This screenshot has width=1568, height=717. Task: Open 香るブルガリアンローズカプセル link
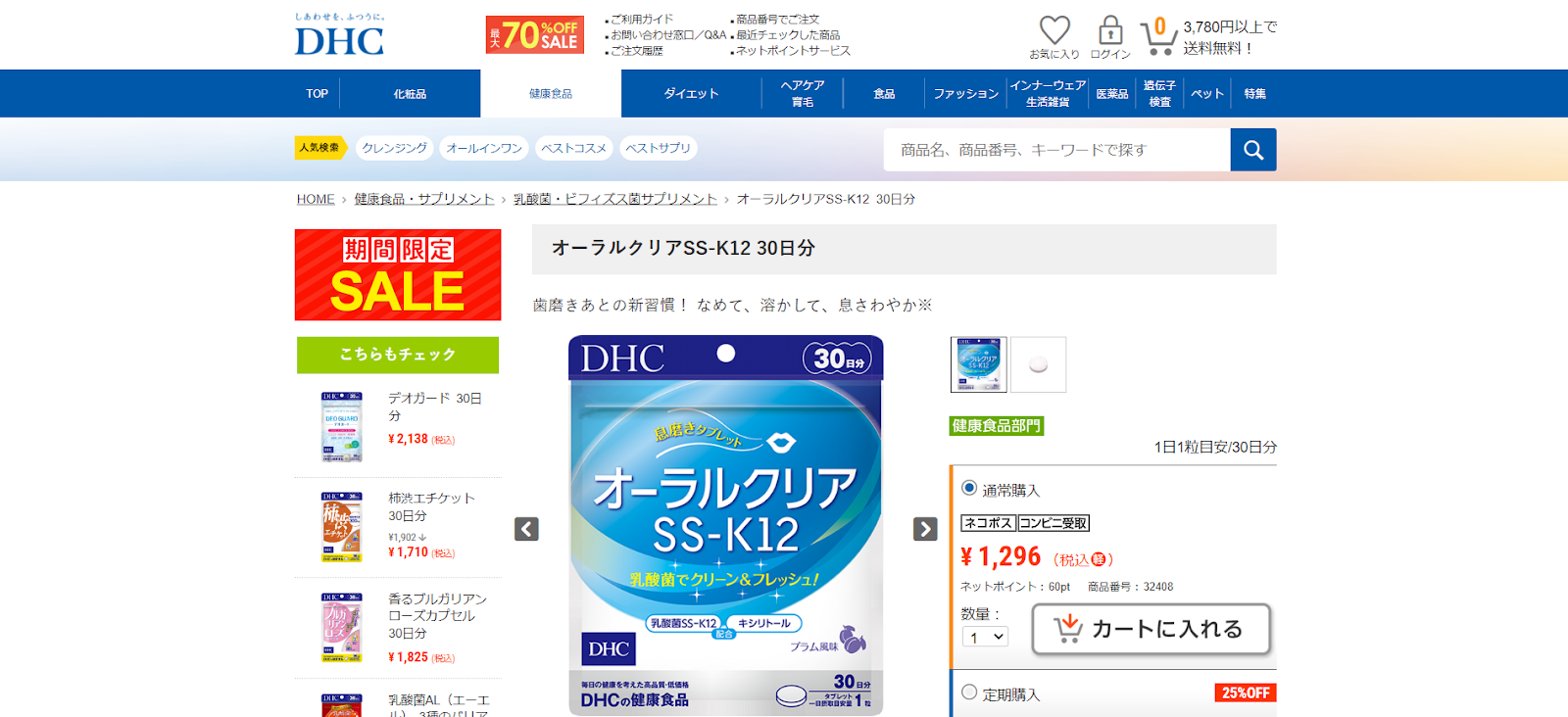[437, 615]
